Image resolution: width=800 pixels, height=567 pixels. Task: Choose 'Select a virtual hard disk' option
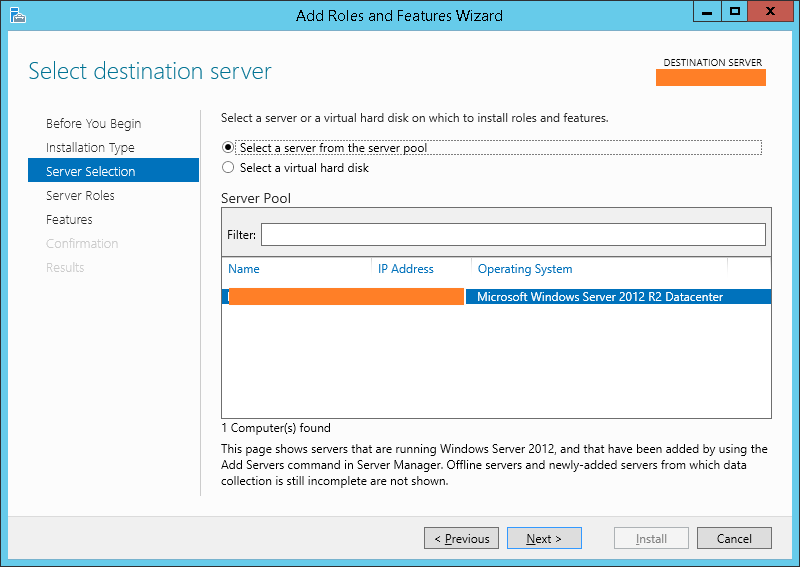pos(228,168)
